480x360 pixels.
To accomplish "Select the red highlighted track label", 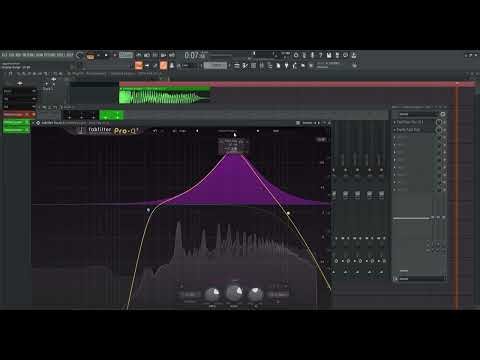I will pyautogui.click(x=19, y=114).
